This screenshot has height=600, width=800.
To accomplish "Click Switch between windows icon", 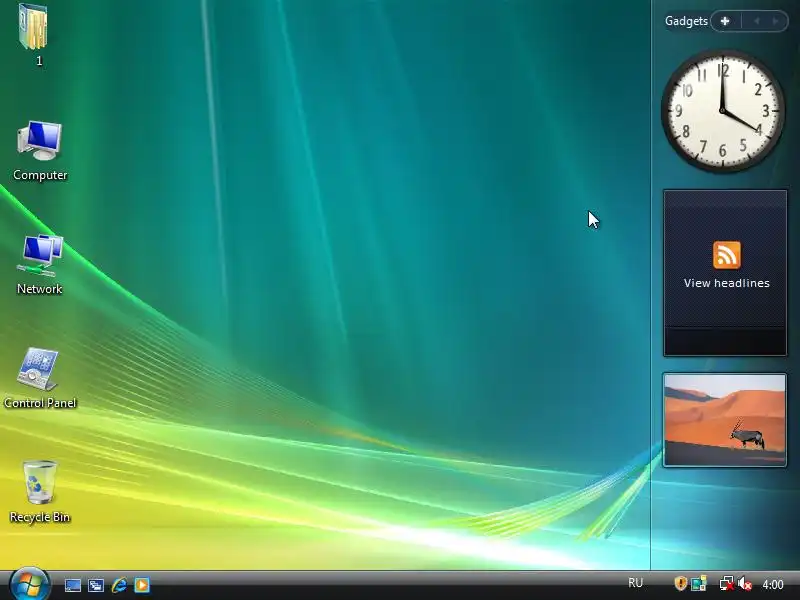I will tap(95, 585).
